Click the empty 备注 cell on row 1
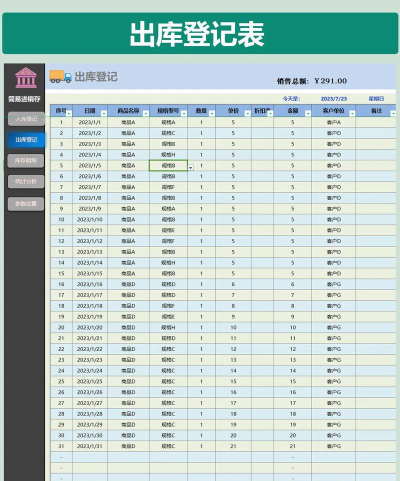This screenshot has height=481, width=400. 376,122
